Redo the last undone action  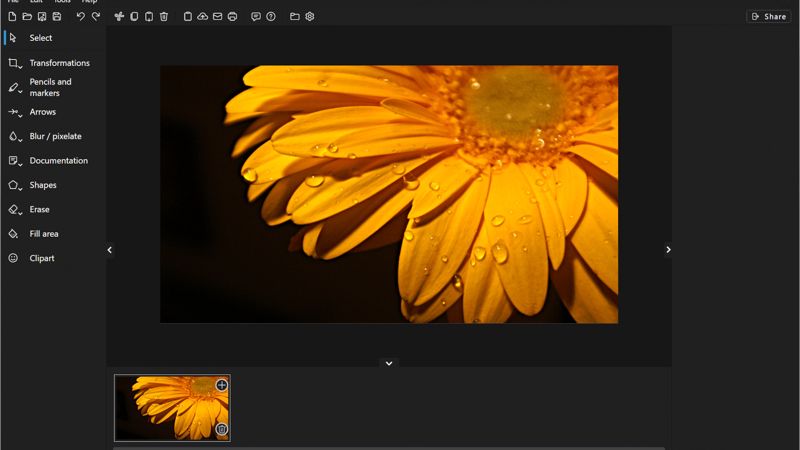95,16
